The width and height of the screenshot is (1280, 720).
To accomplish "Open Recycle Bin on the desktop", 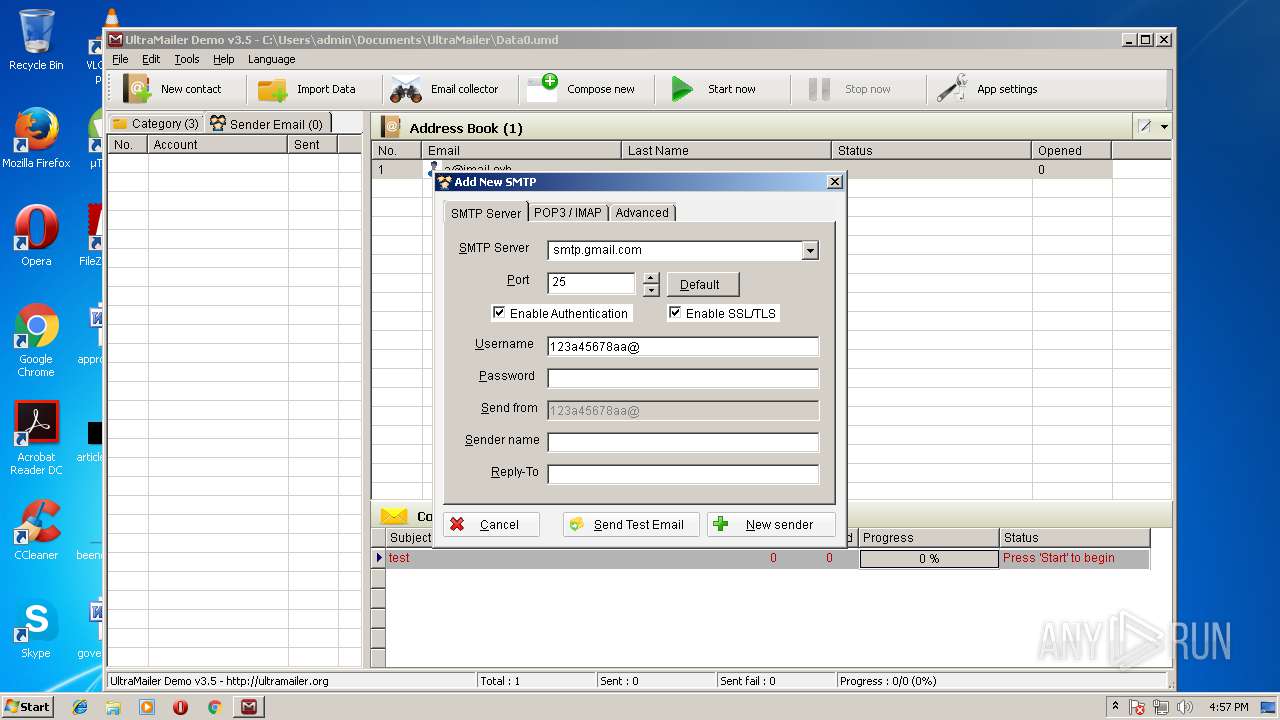I will click(x=36, y=40).
